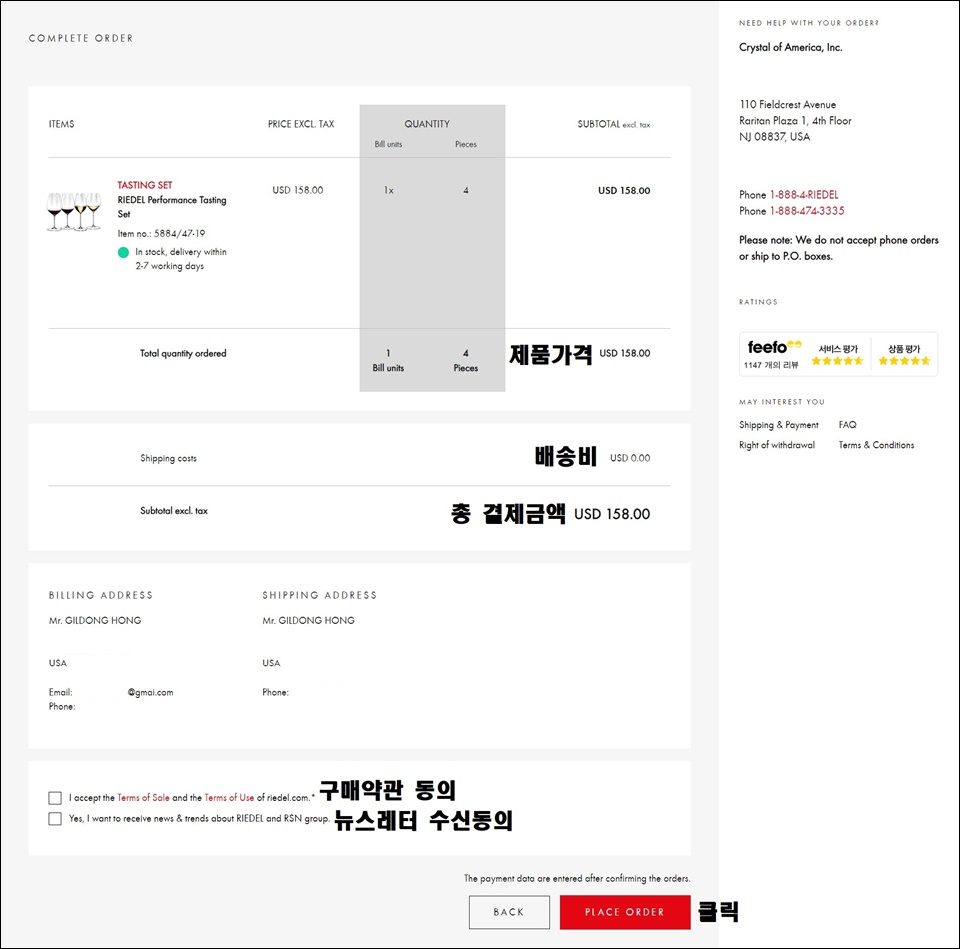The image size is (960, 949).
Task: Call the 1-888-4-RIEDEL phone link
Action: [x=804, y=195]
